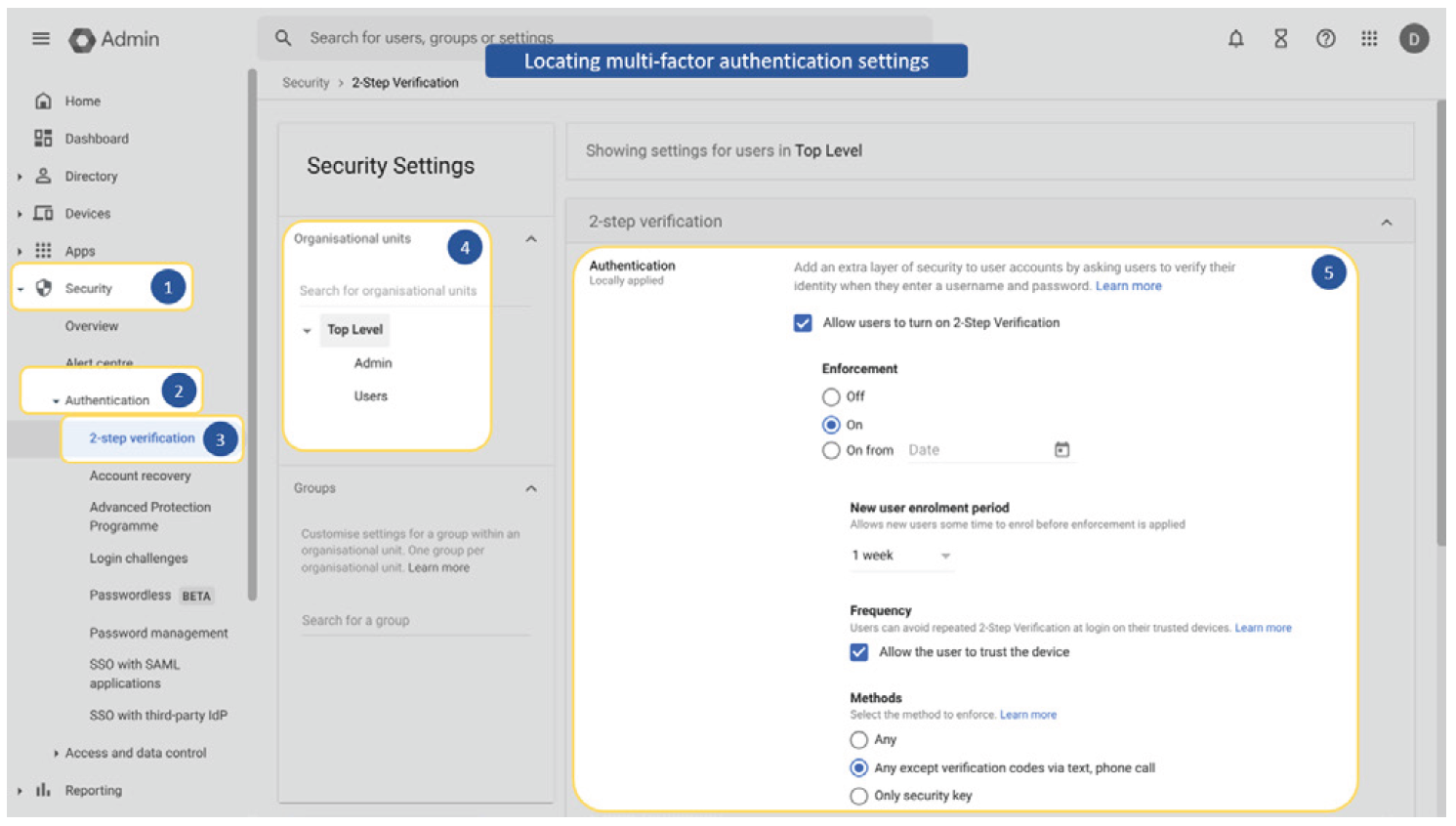This screenshot has height=826, width=1456.
Task: Open Login challenges settings
Action: [x=139, y=558]
